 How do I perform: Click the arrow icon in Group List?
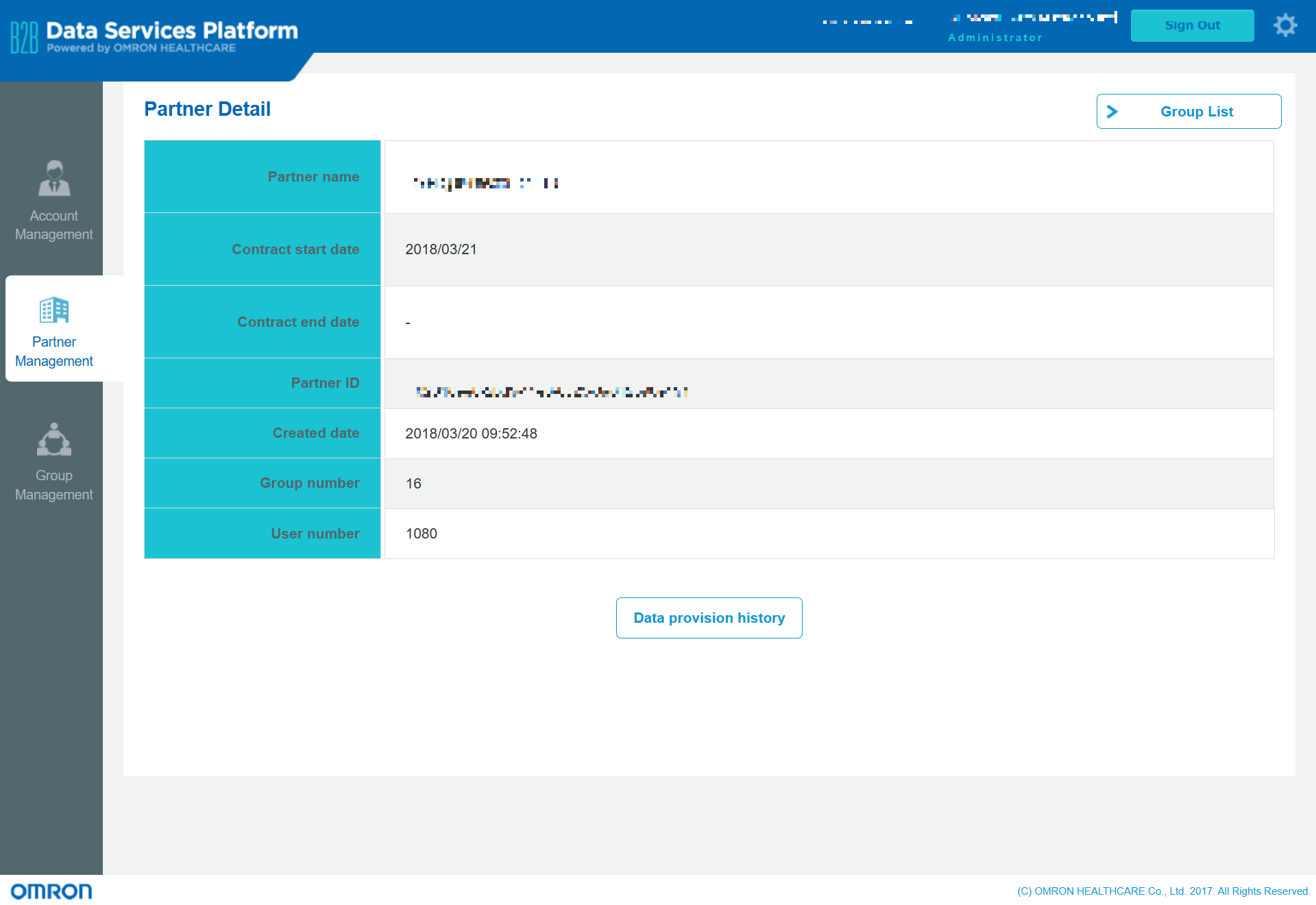point(1112,112)
